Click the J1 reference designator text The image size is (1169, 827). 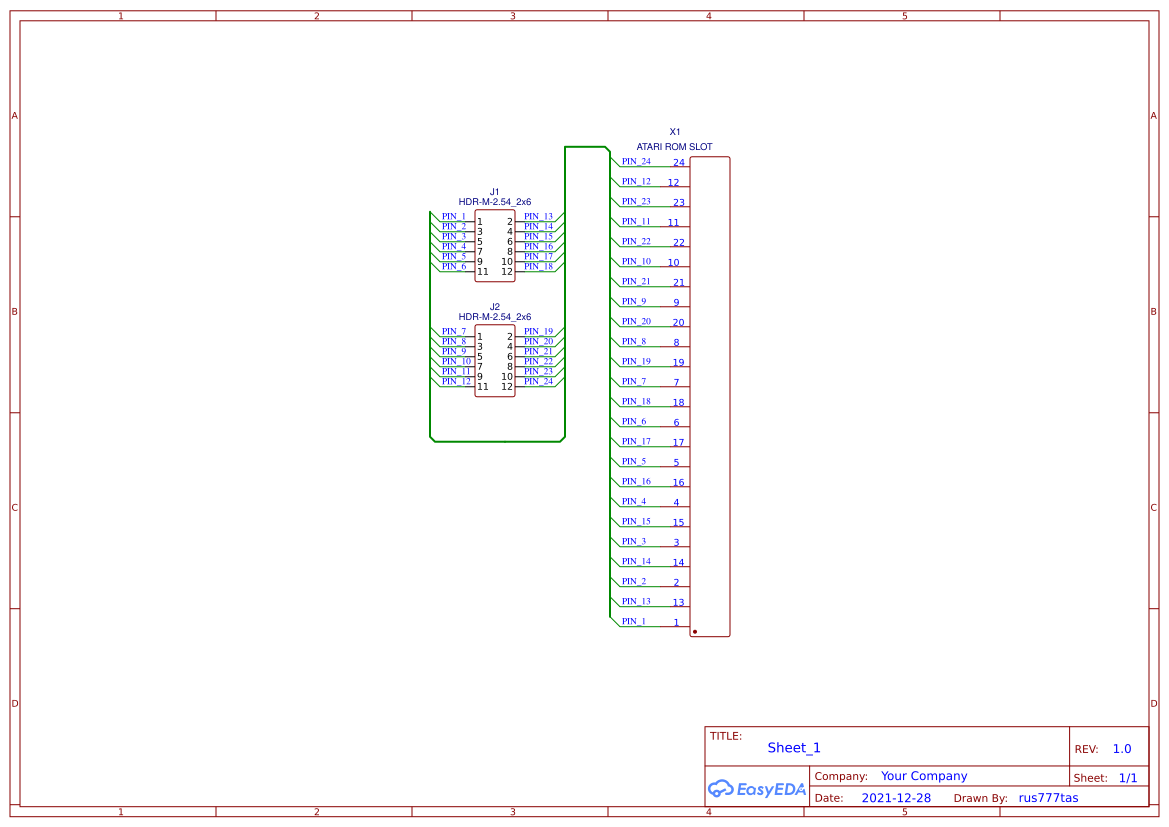[493, 189]
